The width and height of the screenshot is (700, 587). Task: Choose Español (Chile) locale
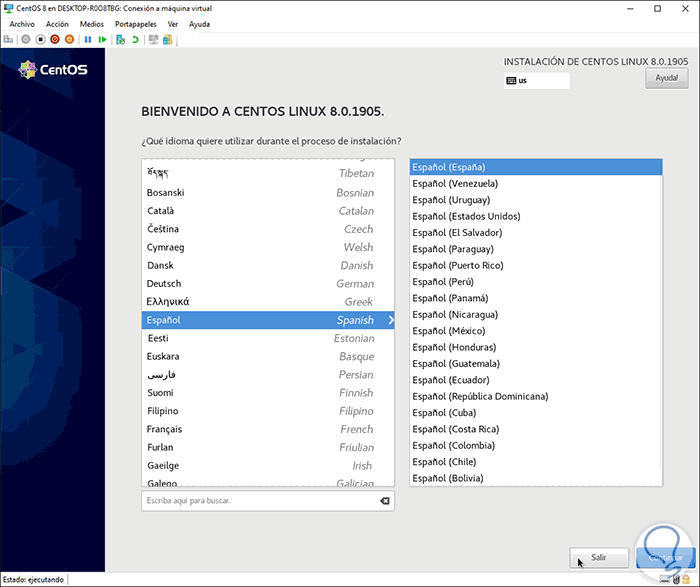[536, 462]
